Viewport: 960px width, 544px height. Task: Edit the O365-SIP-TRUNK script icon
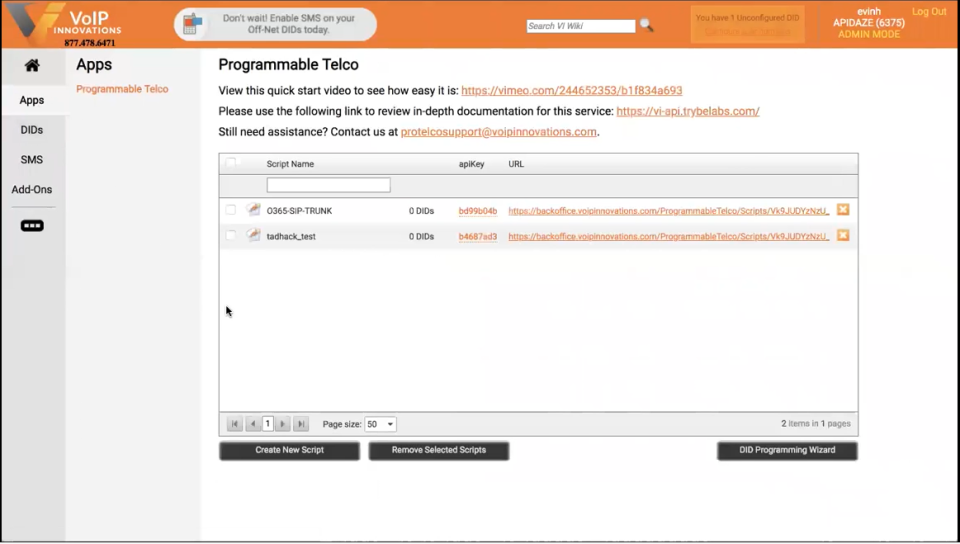click(x=253, y=210)
